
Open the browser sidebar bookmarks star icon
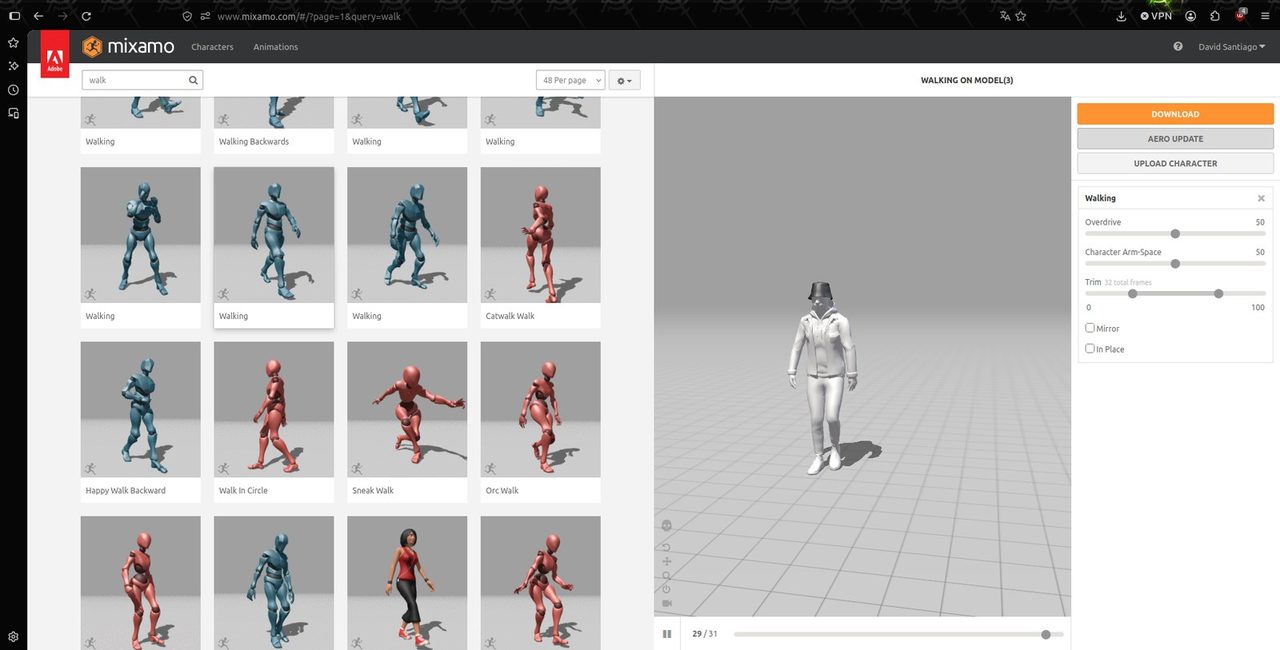tap(13, 43)
